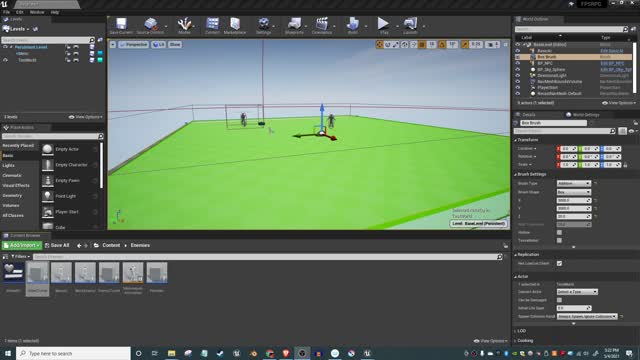Open Source Control toolbar icon

pos(150,24)
